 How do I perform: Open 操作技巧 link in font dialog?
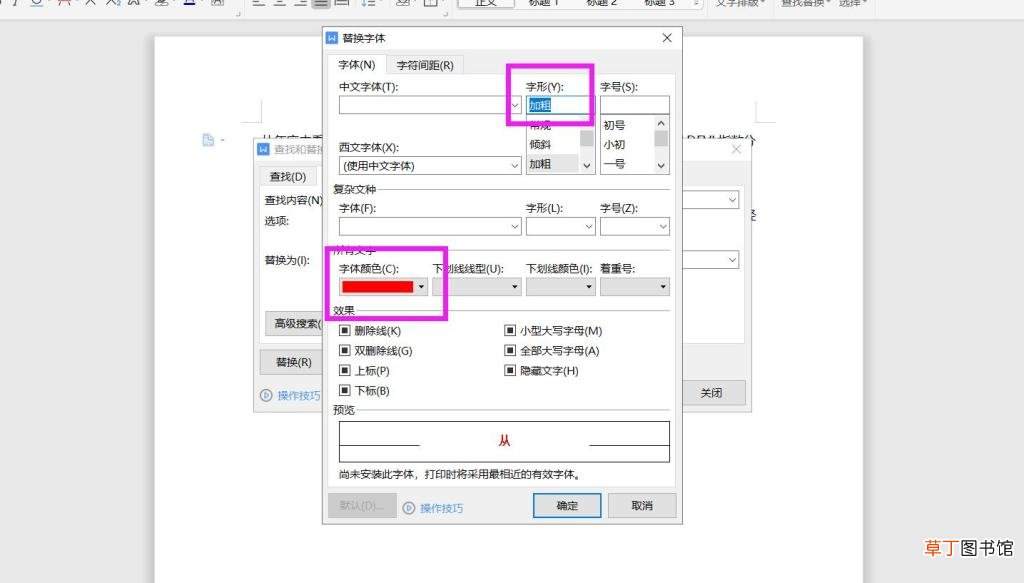pos(441,508)
